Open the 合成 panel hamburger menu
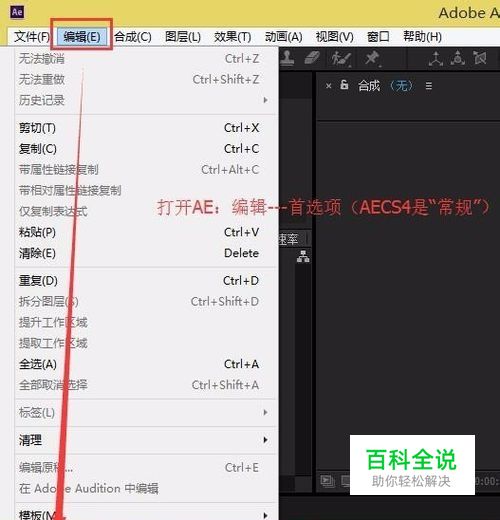 pyautogui.click(x=429, y=86)
